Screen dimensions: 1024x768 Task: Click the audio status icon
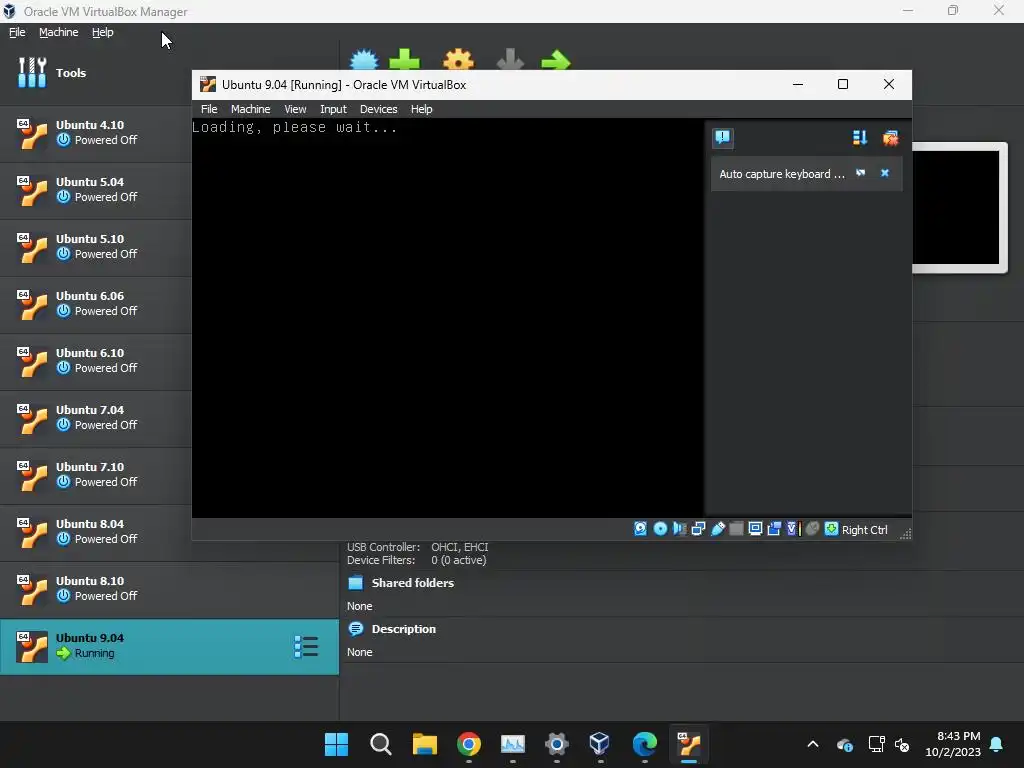coord(679,529)
